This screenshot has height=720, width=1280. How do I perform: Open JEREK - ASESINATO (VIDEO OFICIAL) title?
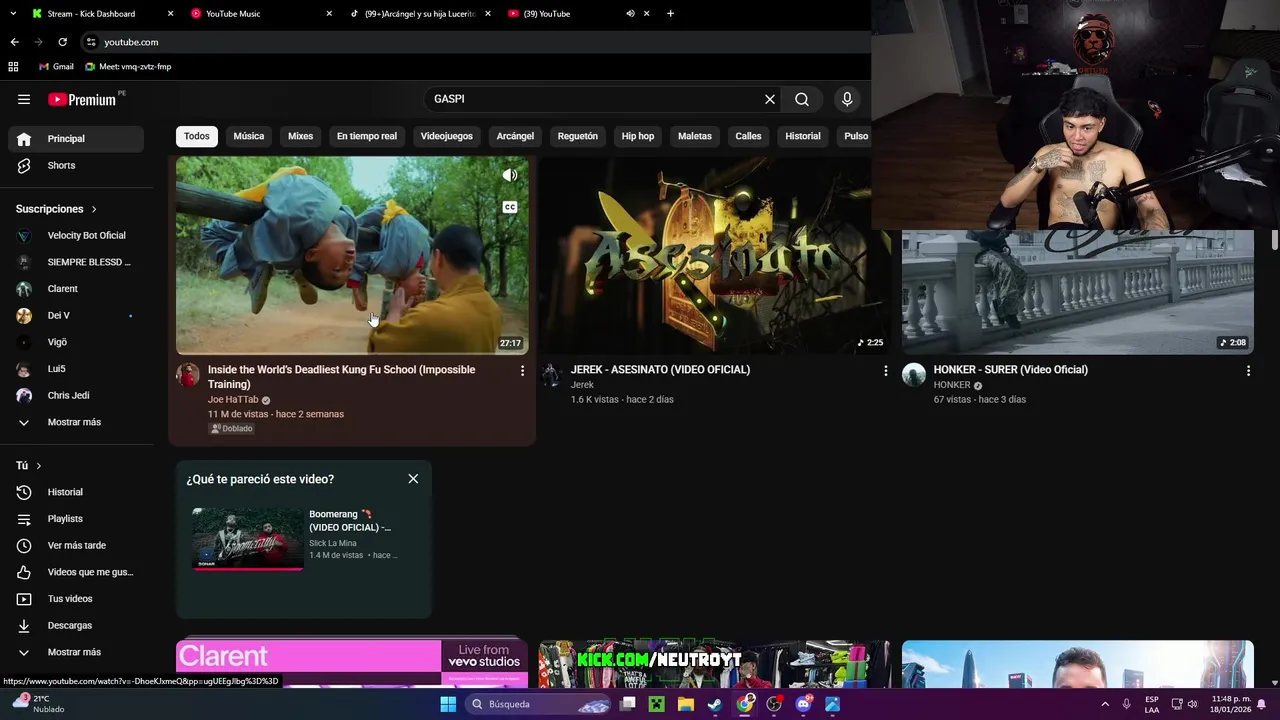pos(660,370)
